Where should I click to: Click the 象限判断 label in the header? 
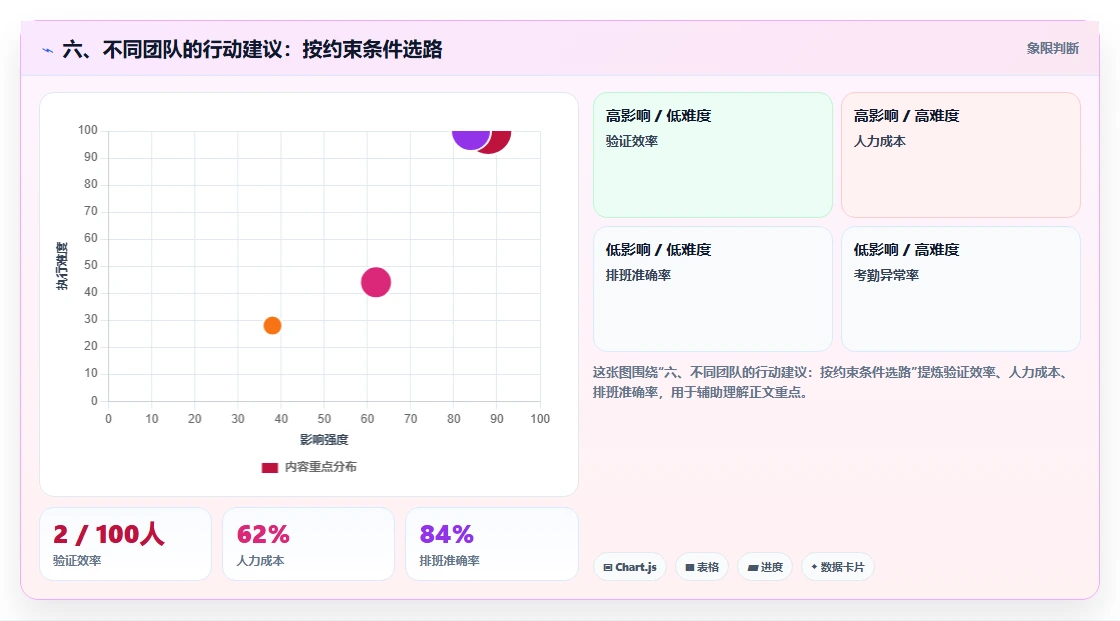click(1052, 49)
